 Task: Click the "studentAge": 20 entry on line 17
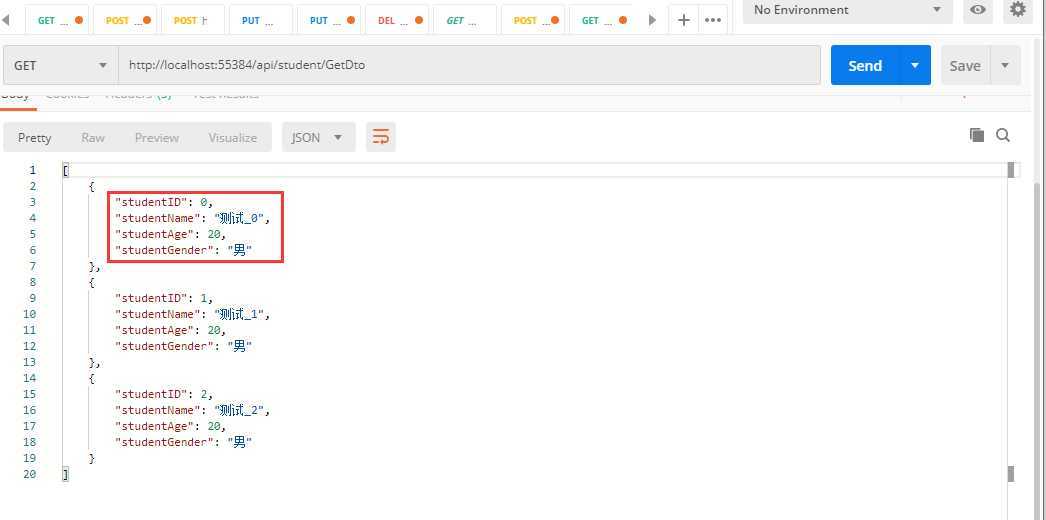pyautogui.click(x=171, y=426)
